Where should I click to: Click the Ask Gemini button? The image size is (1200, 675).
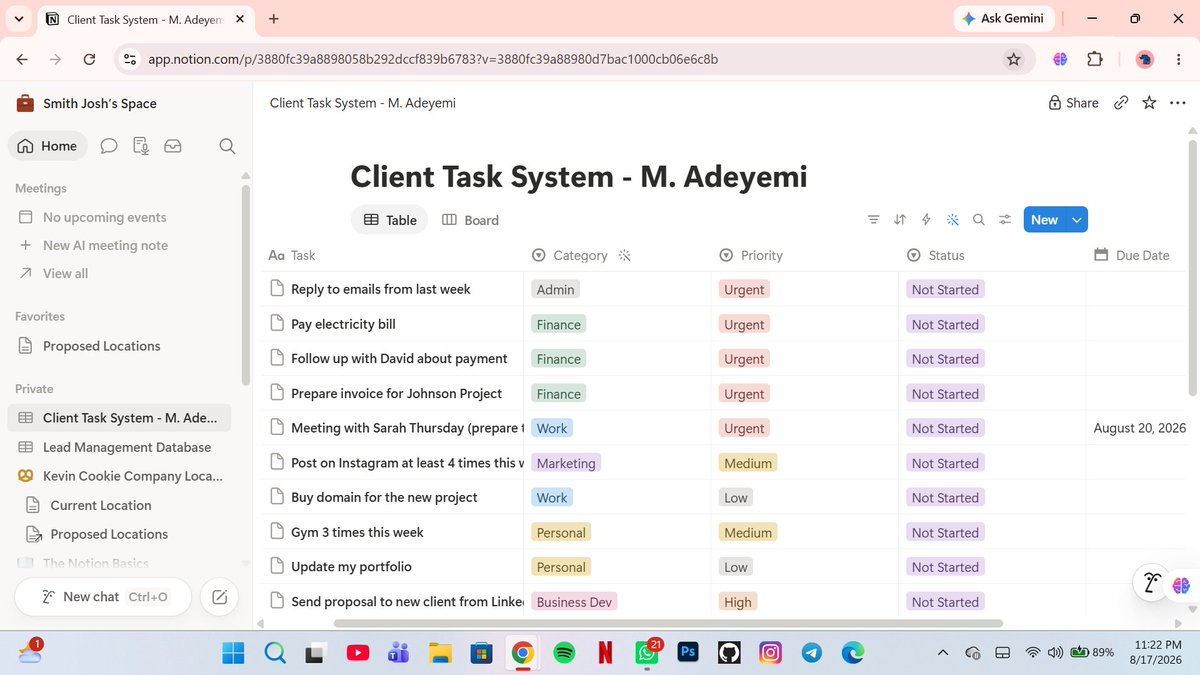1003,18
